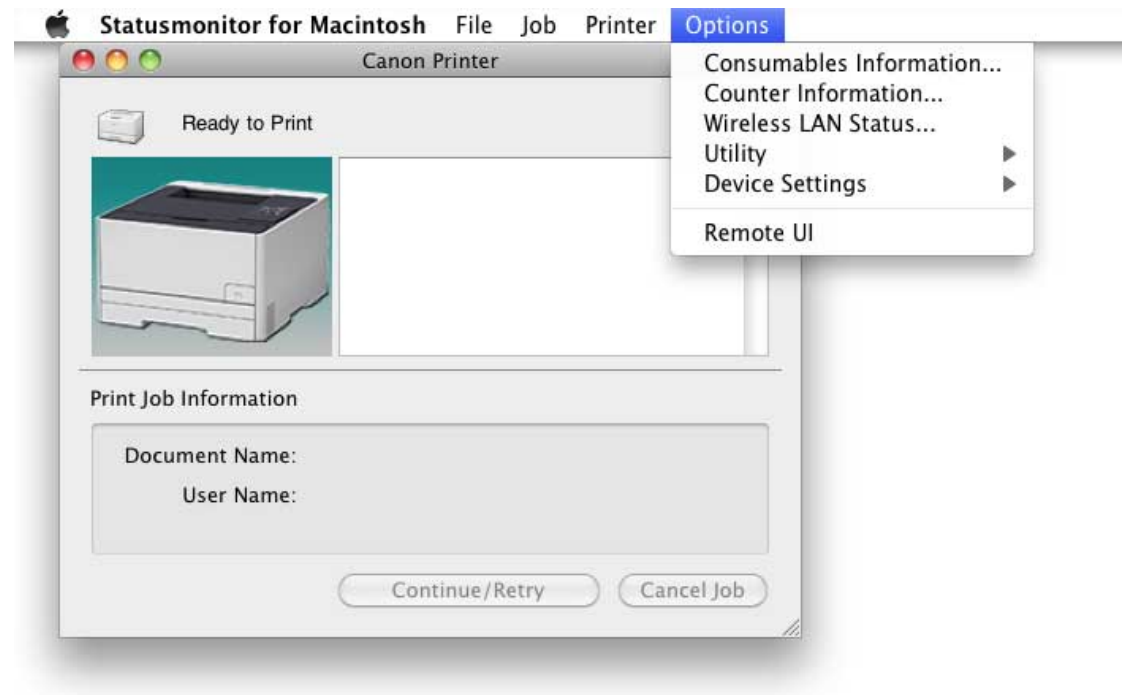
Task: Click the Print Job Information heading
Action: [193, 399]
